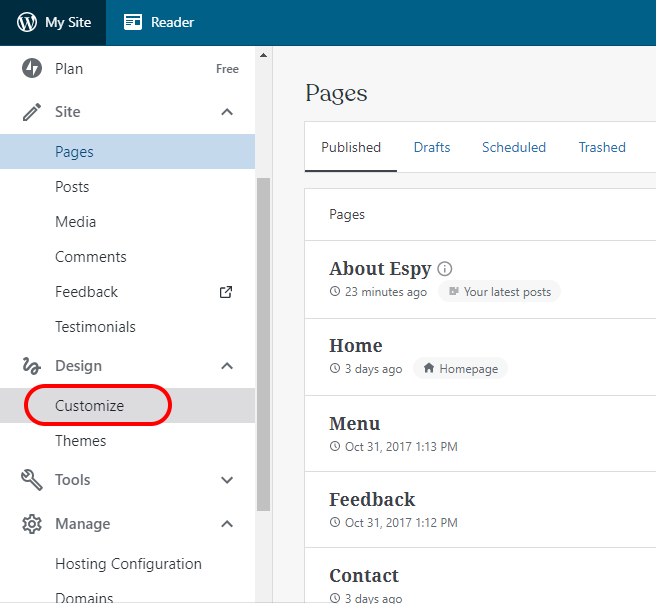The image size is (656, 604).
Task: Switch to the Scheduled tab
Action: coord(514,147)
